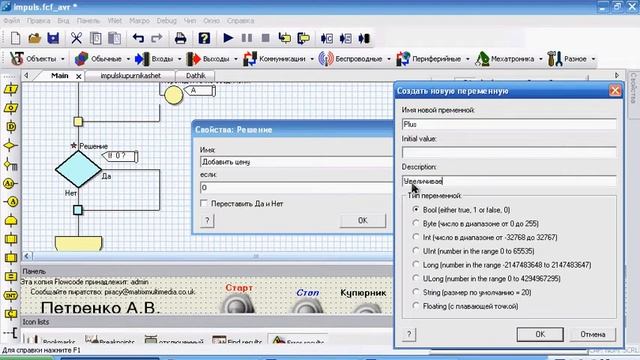The height and width of the screenshot is (360, 640).
Task: Stop the simulation
Action: pos(265,38)
